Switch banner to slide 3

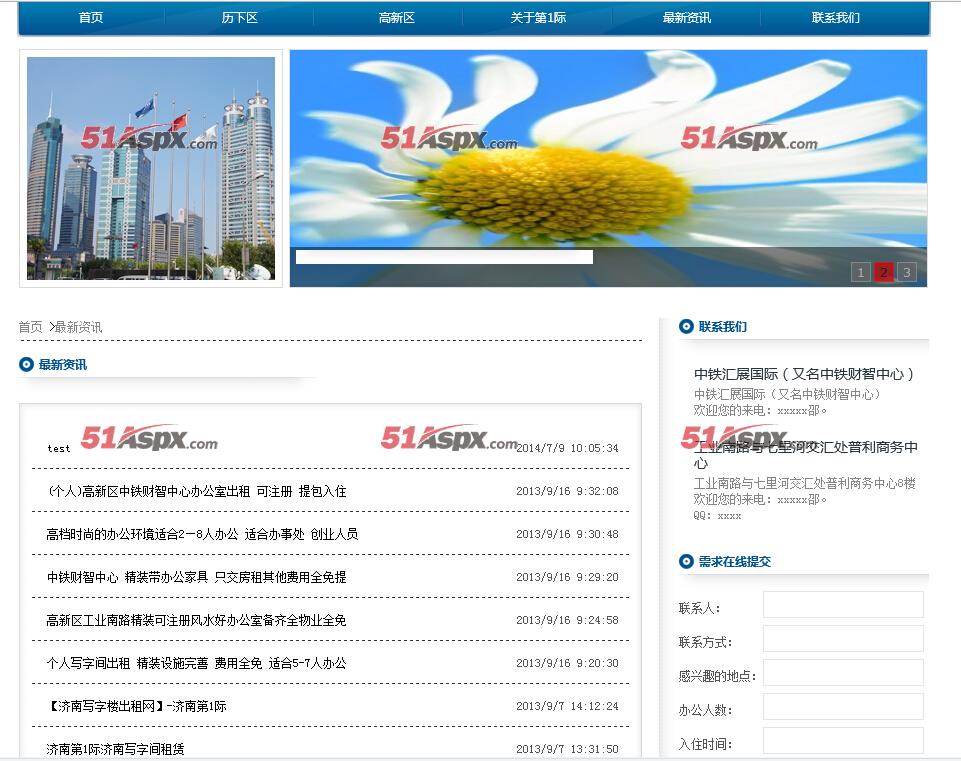906,272
